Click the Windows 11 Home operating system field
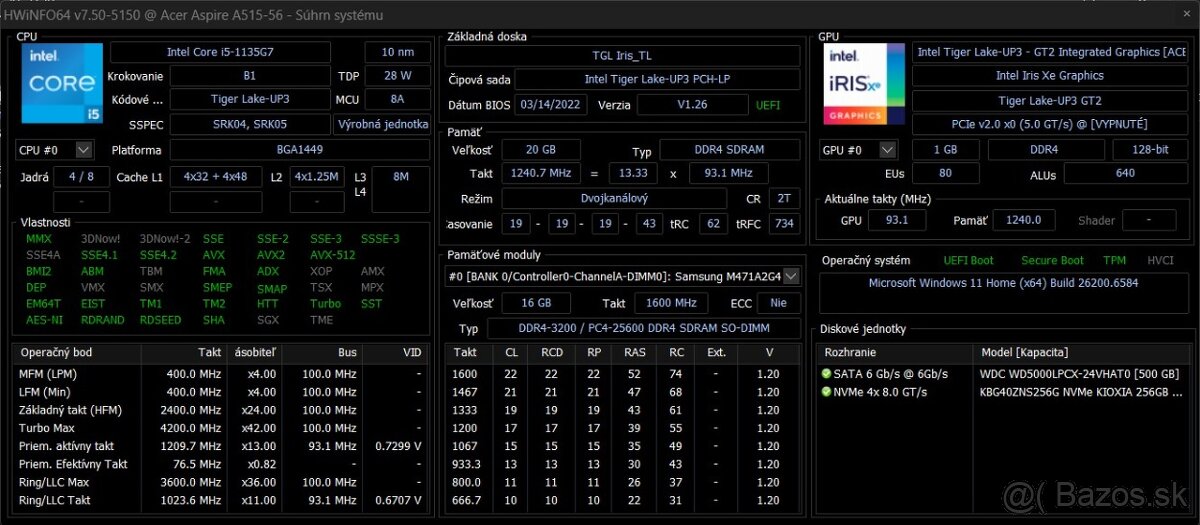Viewport: 1200px width, 525px height. tap(1004, 283)
